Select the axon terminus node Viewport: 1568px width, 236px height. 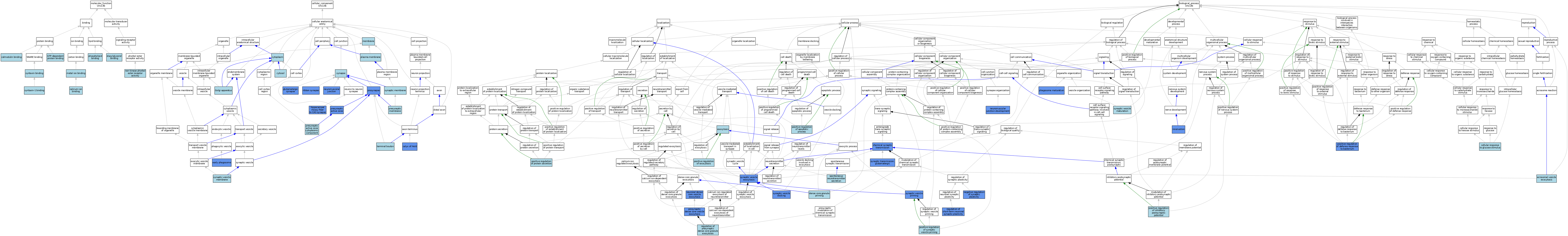(410, 129)
